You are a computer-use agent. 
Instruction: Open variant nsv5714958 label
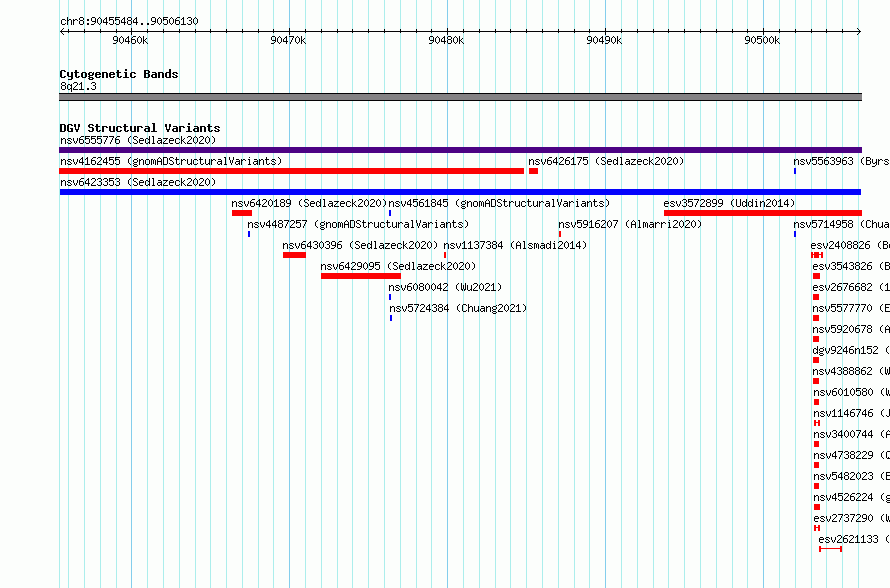coord(842,224)
